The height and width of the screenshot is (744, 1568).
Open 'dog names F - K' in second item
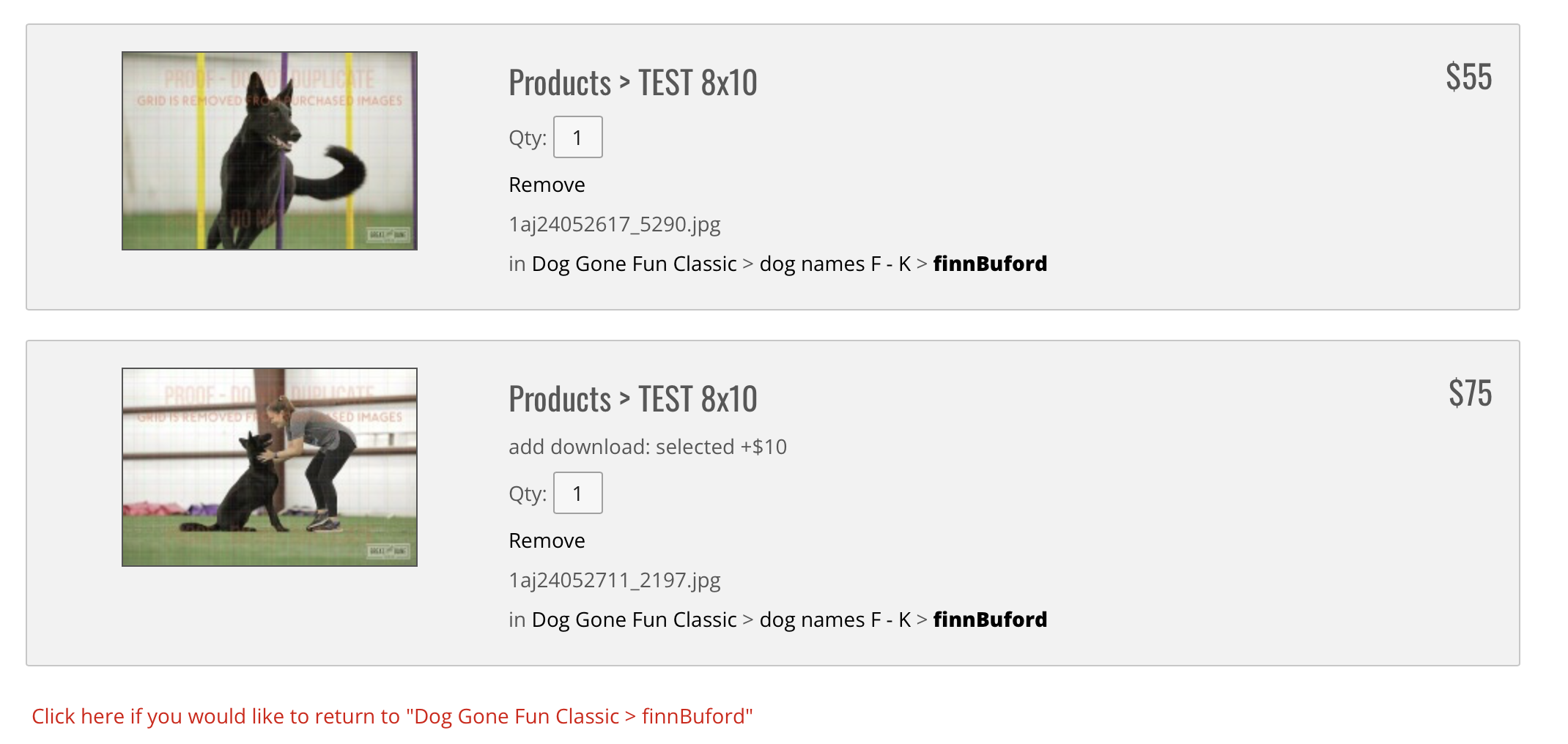point(835,620)
